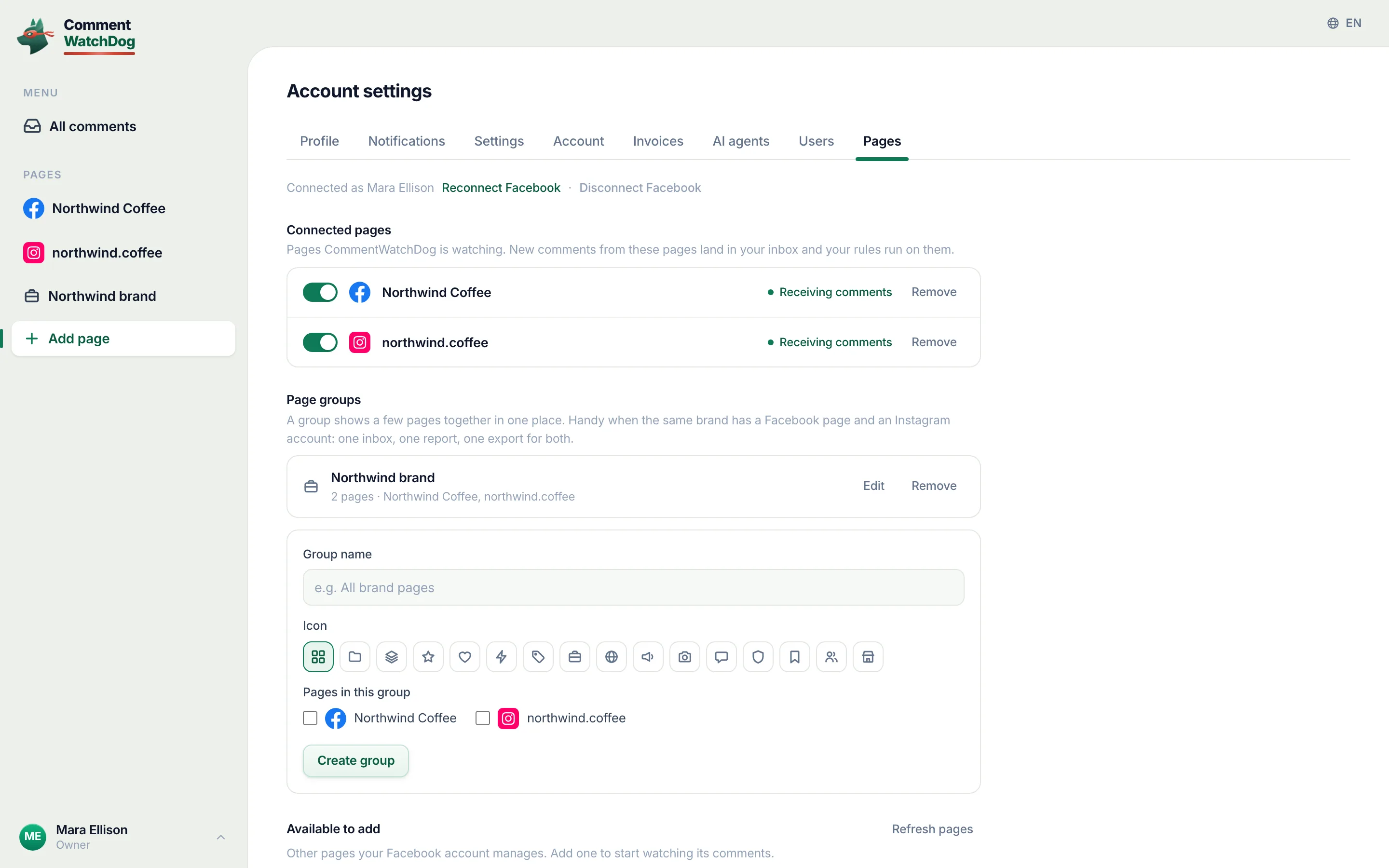The width and height of the screenshot is (1389, 868).
Task: Focus the Group name input field
Action: pyautogui.click(x=634, y=587)
